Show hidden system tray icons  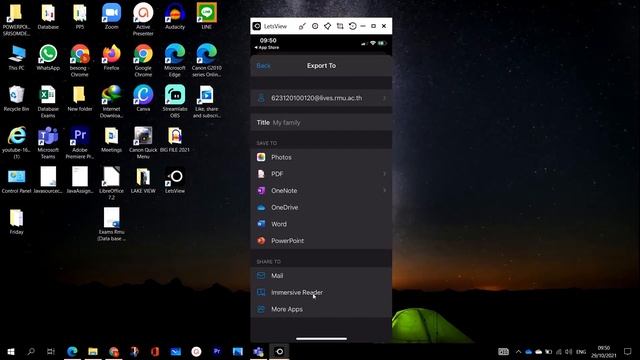pos(518,351)
